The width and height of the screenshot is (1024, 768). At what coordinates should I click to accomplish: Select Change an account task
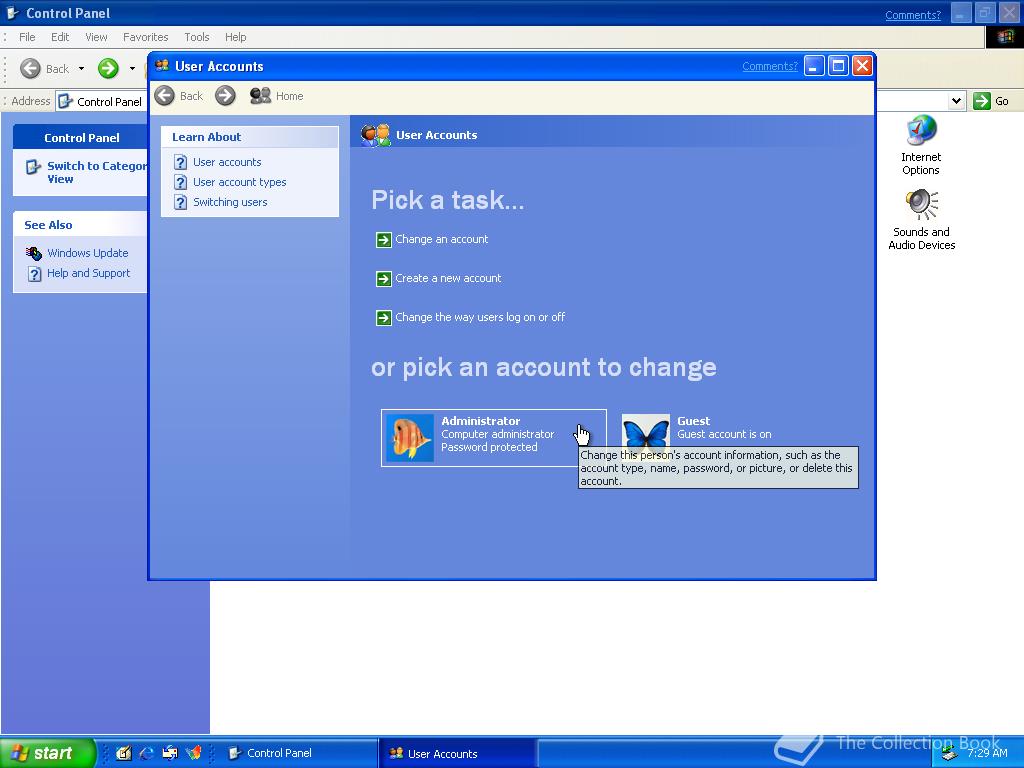point(441,239)
